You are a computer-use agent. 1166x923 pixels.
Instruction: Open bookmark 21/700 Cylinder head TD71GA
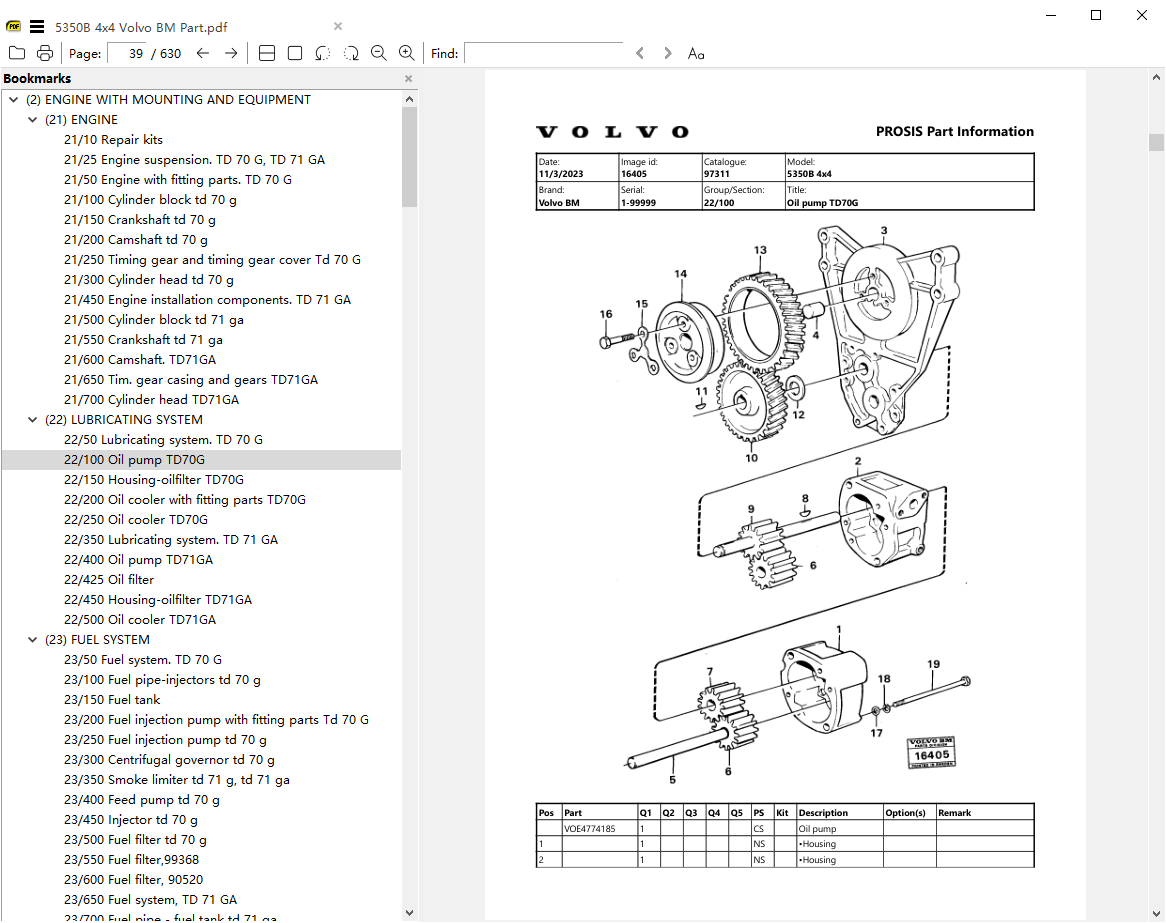coord(152,400)
